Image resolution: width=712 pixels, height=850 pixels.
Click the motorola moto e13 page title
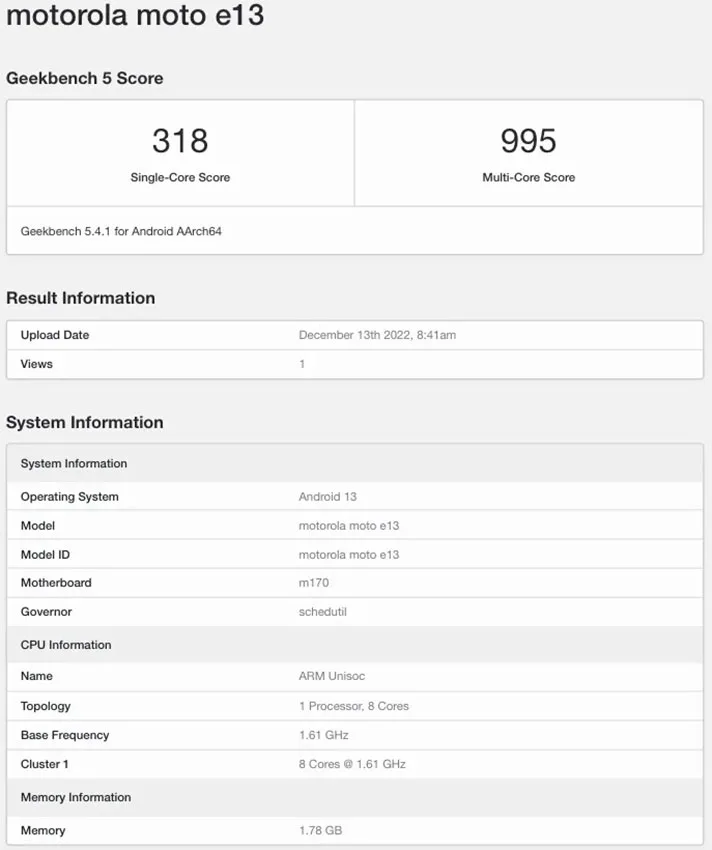[x=135, y=15]
